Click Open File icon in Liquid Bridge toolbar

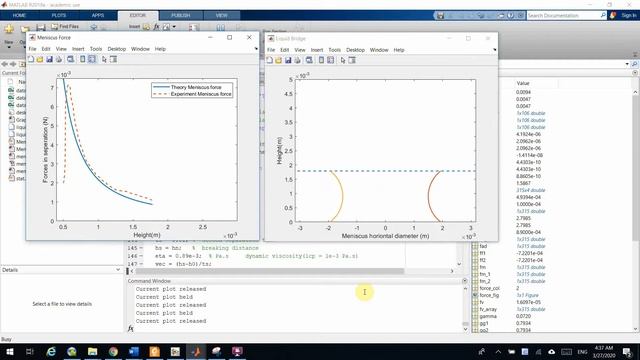[x=278, y=60]
